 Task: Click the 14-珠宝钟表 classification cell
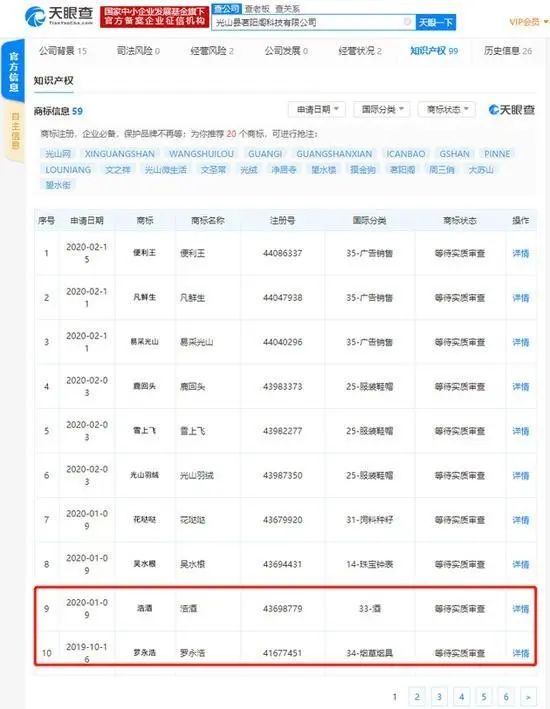(370, 564)
